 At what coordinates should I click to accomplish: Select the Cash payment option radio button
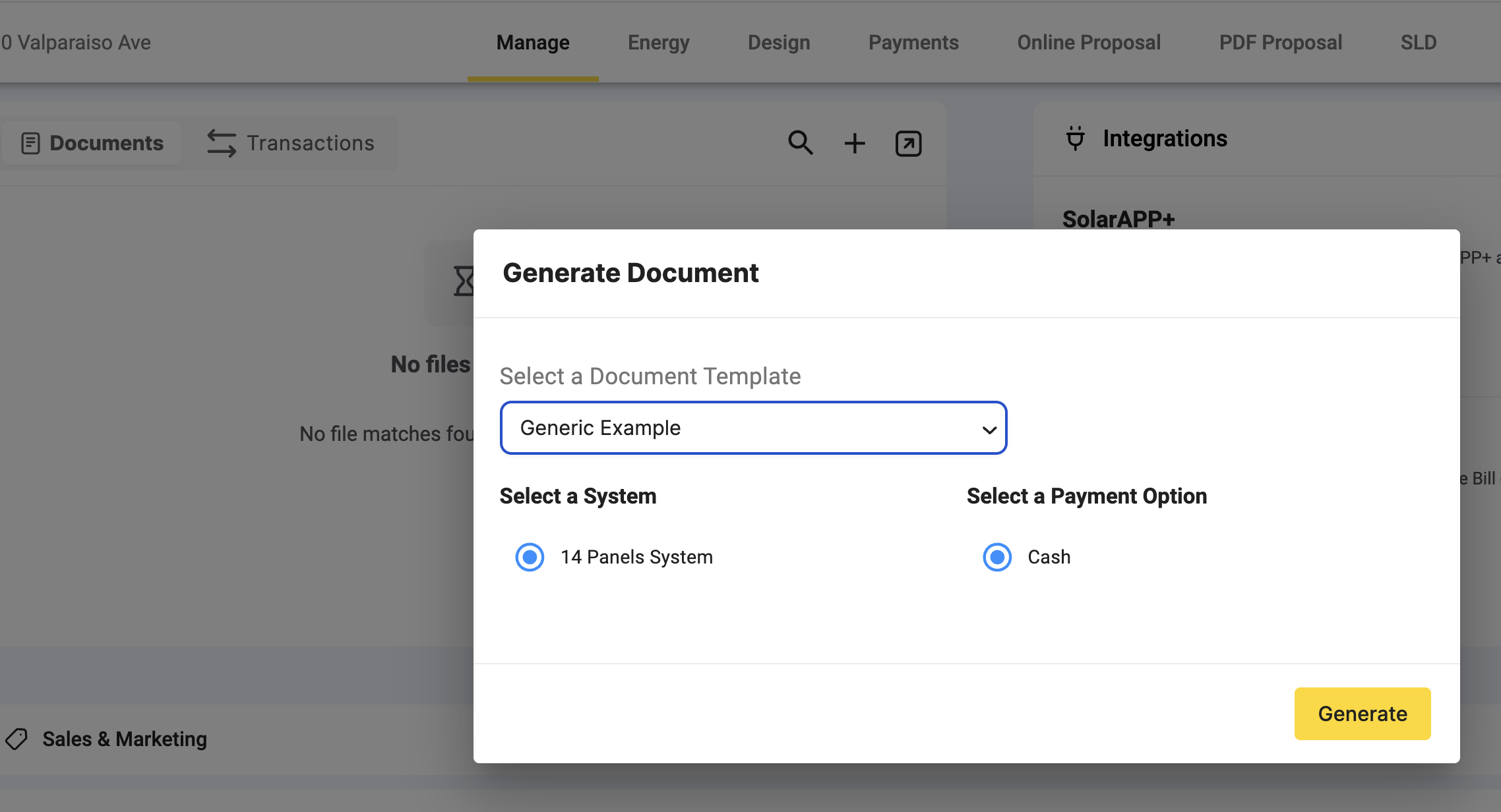pos(997,557)
